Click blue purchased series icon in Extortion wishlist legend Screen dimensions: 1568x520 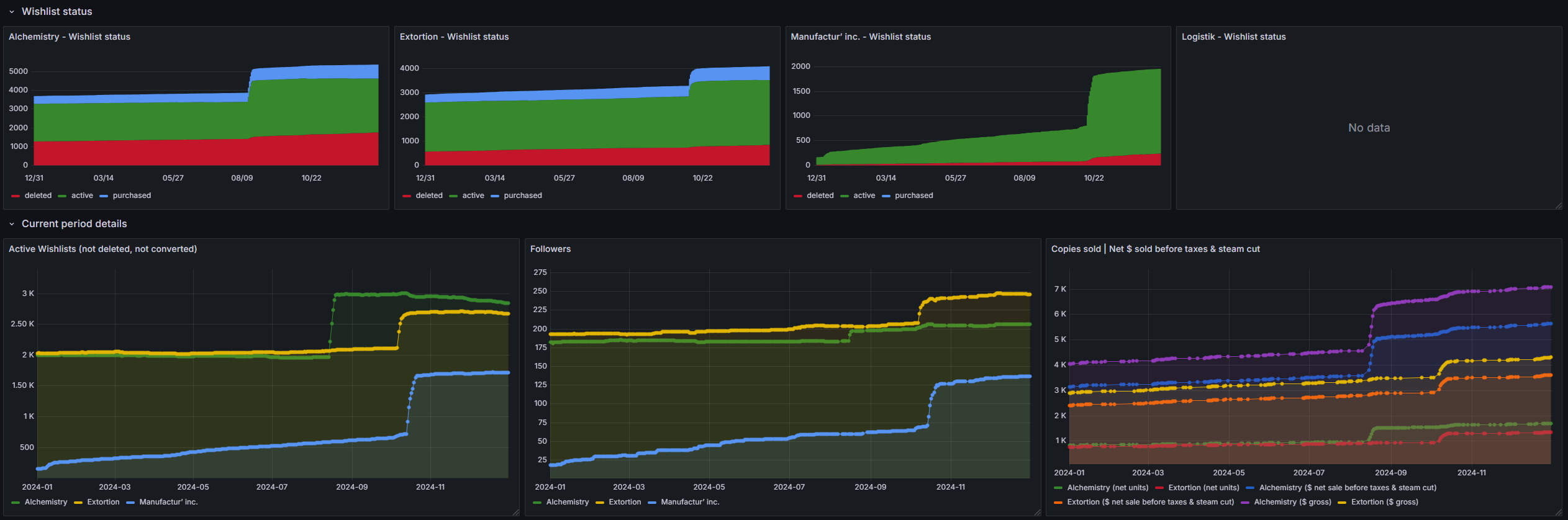[x=495, y=196]
